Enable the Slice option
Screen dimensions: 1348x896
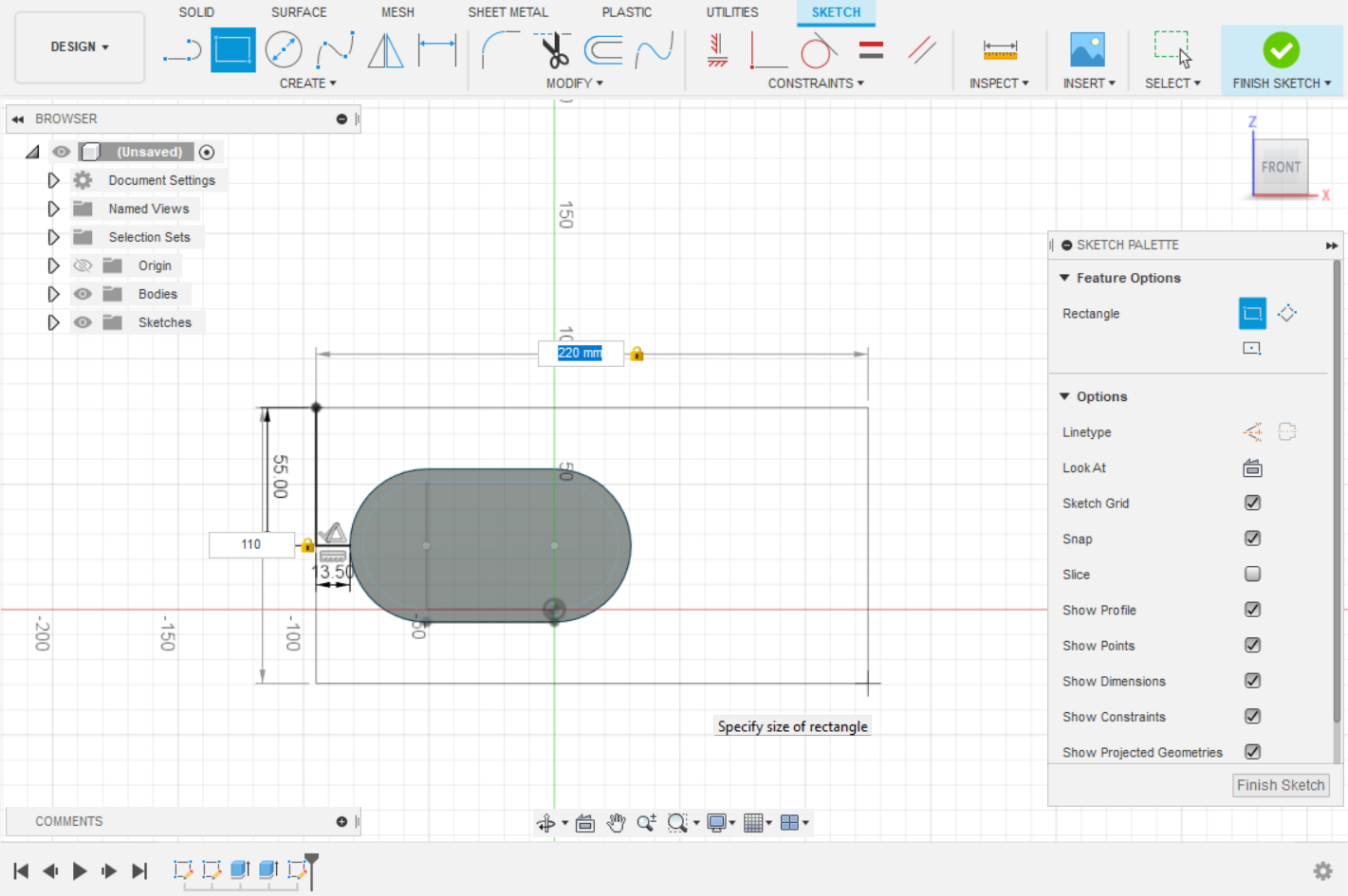coord(1252,574)
